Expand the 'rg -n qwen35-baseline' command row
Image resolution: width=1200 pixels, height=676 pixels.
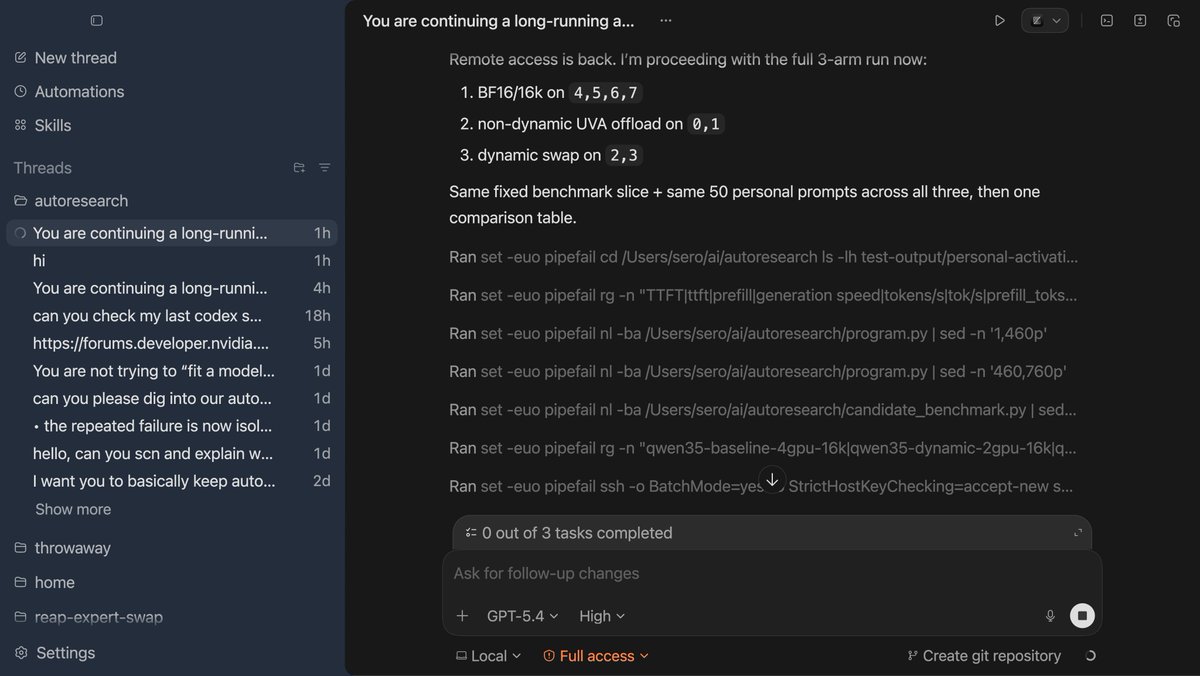point(764,448)
